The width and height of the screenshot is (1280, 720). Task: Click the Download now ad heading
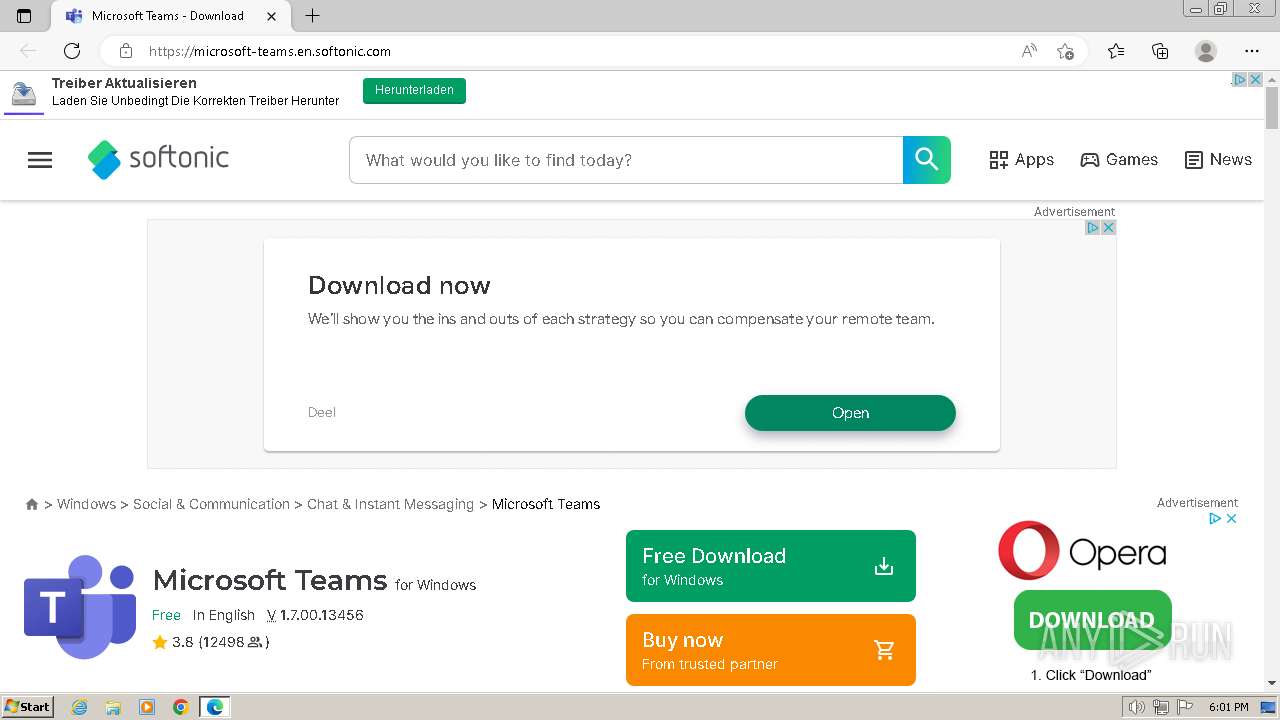(x=399, y=285)
